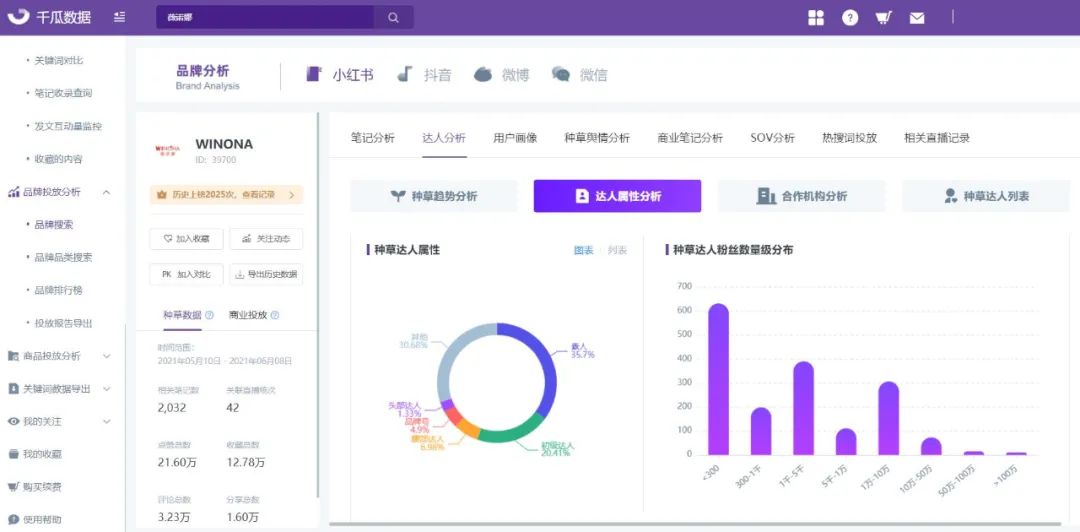The height and width of the screenshot is (532, 1080).
Task: Open the mail messages icon
Action: [917, 19]
